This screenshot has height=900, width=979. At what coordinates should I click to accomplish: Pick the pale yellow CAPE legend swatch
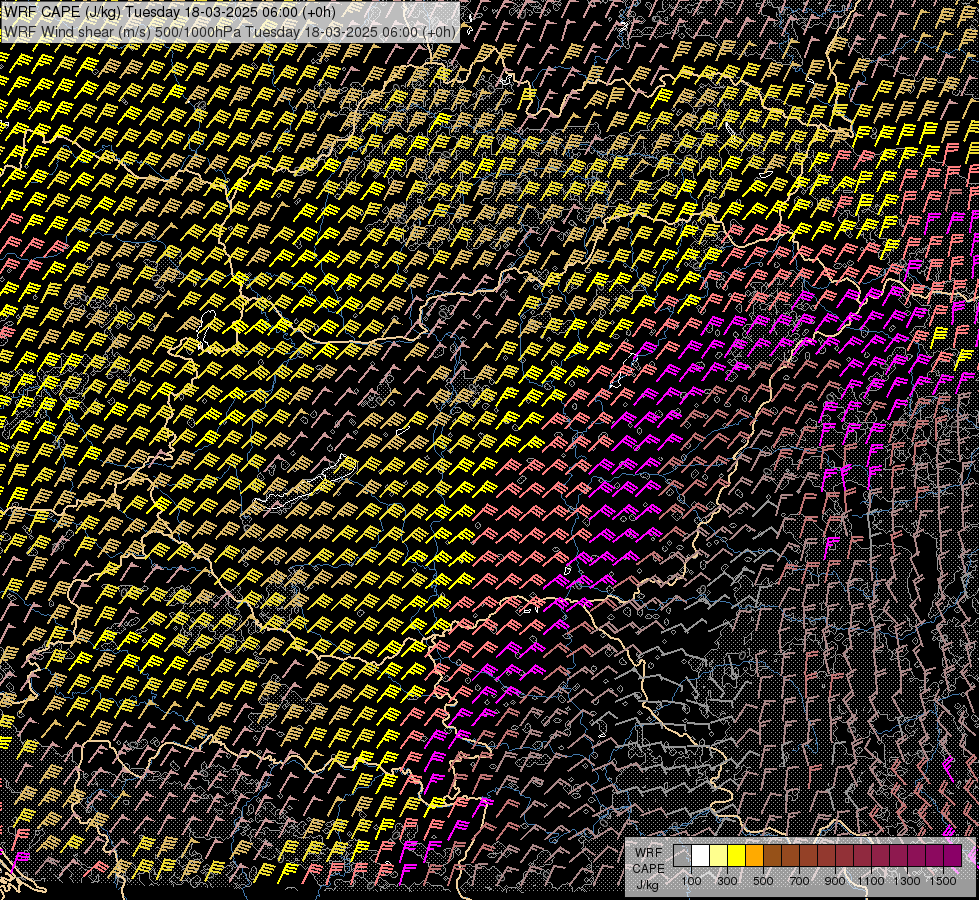[x=719, y=855]
